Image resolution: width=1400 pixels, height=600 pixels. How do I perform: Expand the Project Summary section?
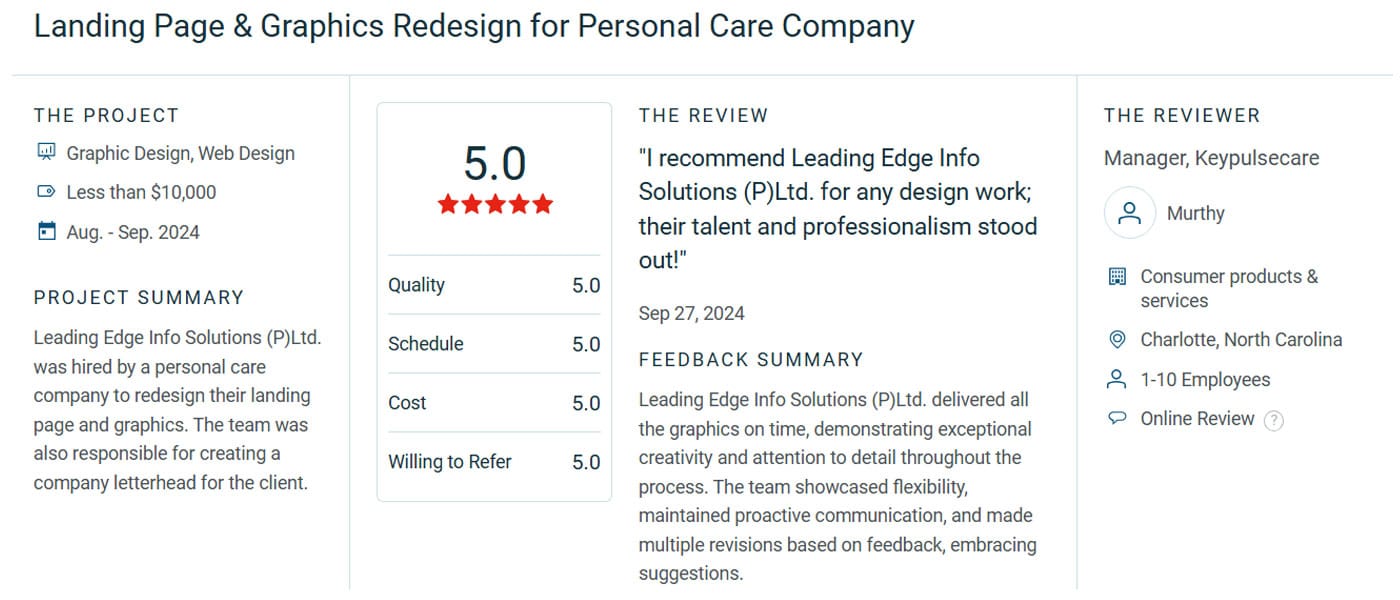pyautogui.click(x=139, y=297)
